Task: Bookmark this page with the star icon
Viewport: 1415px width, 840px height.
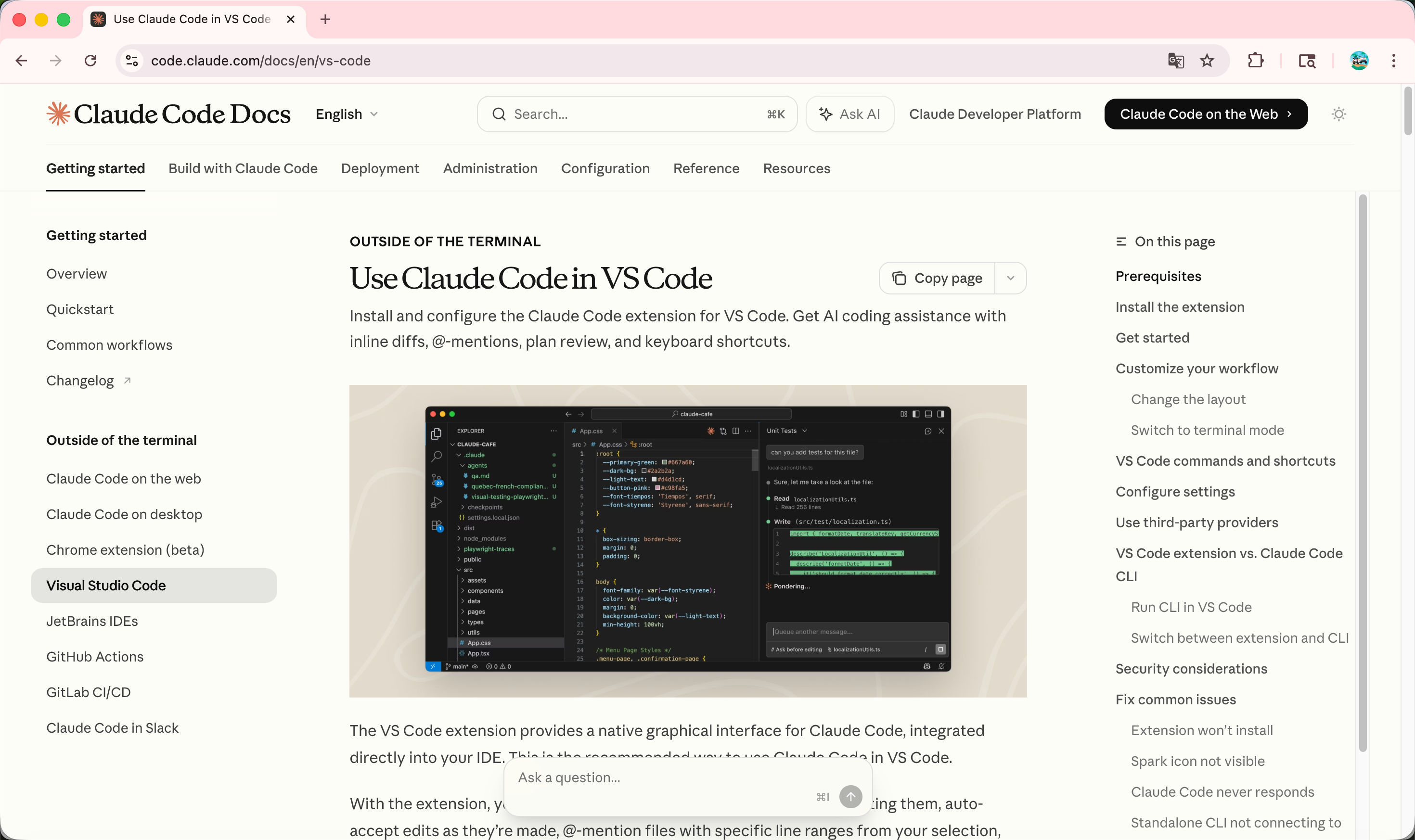Action: click(1207, 61)
